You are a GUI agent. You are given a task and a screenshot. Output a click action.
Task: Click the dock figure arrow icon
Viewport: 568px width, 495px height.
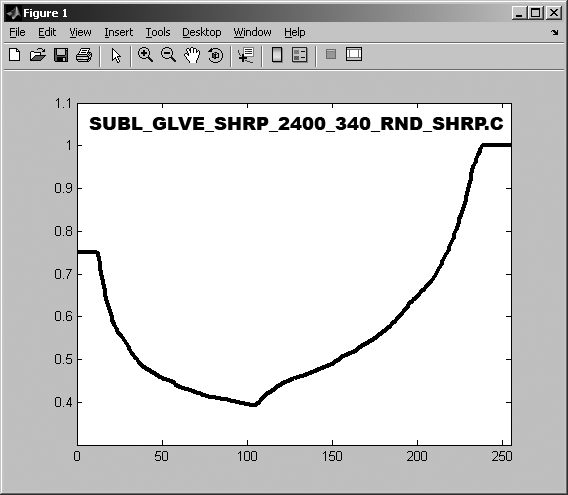(x=555, y=33)
